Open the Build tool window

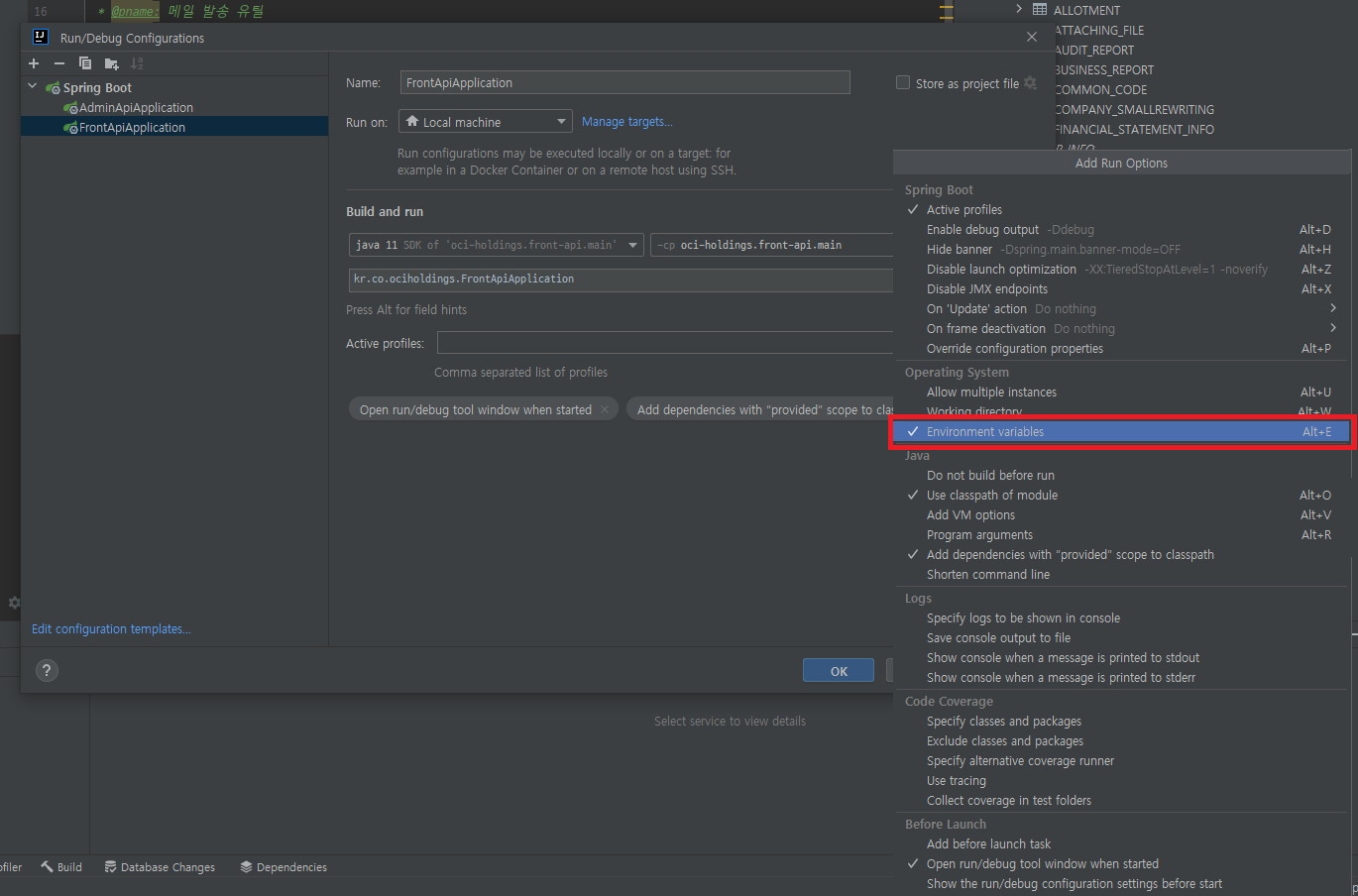[x=61, y=867]
